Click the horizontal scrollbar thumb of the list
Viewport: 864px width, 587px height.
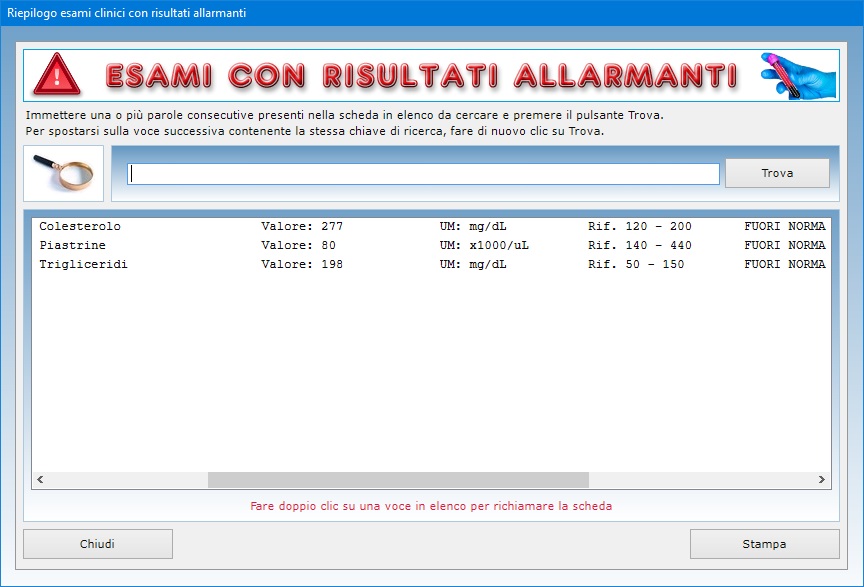[398, 480]
